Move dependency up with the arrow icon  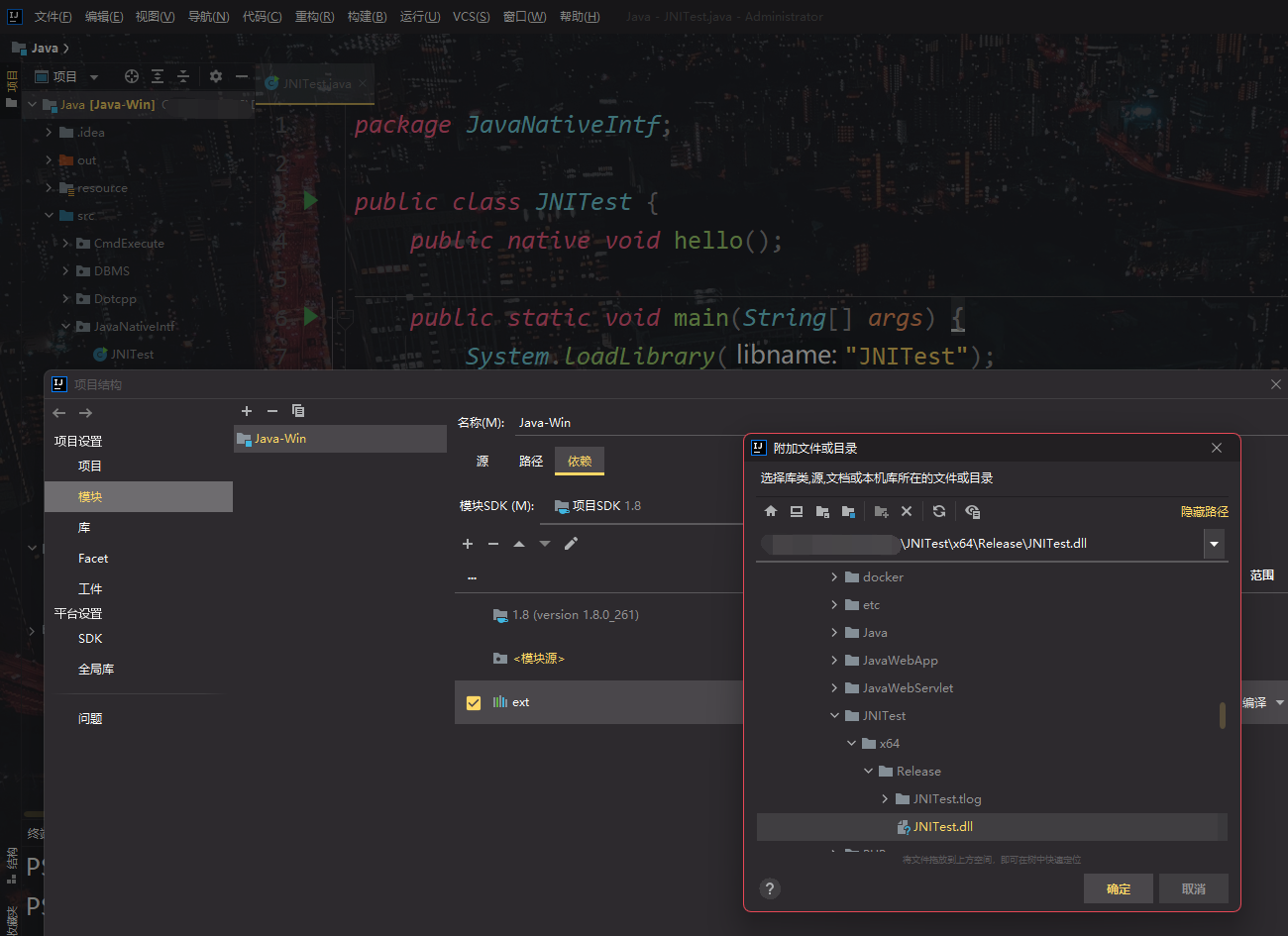coord(519,544)
